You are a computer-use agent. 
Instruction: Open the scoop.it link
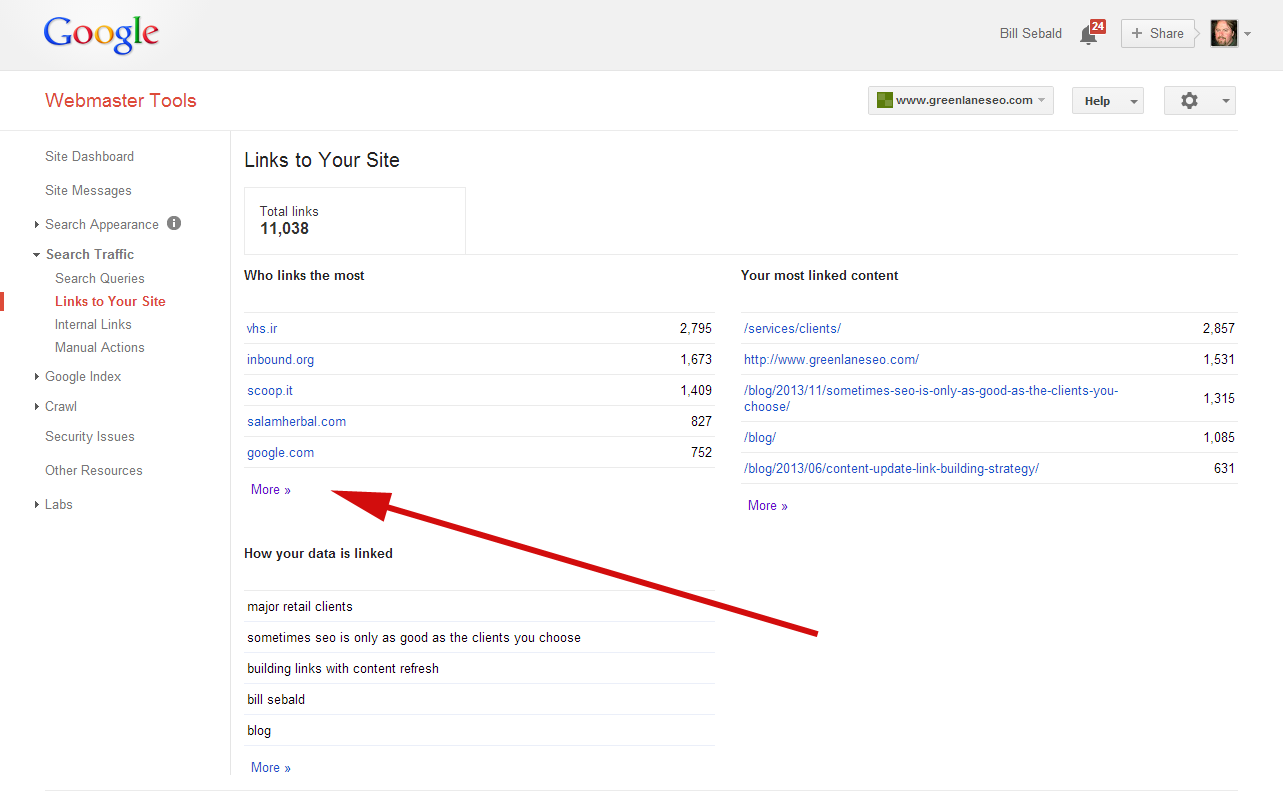point(270,390)
